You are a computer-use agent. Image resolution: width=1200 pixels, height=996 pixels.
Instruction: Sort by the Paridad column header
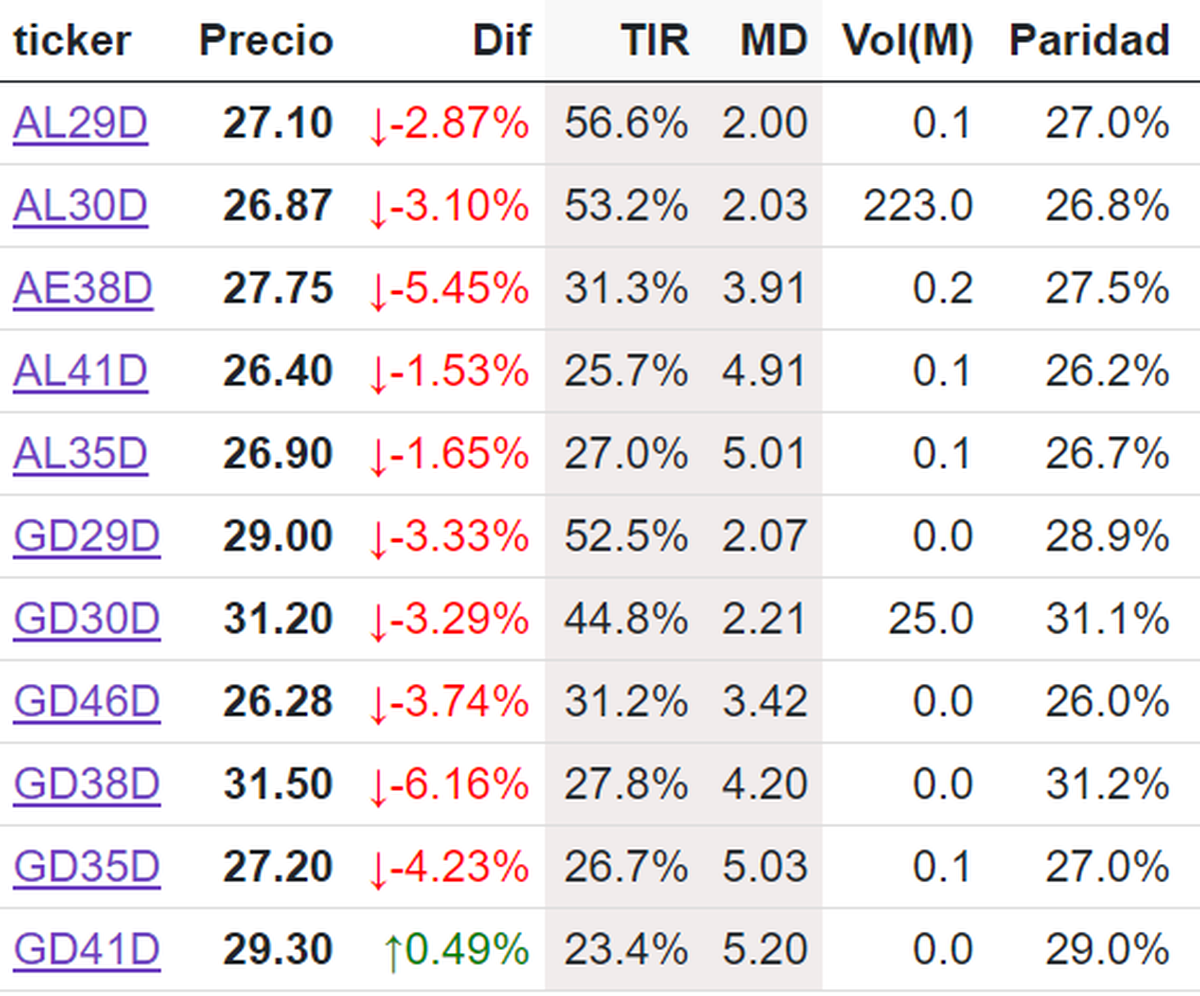click(1089, 41)
